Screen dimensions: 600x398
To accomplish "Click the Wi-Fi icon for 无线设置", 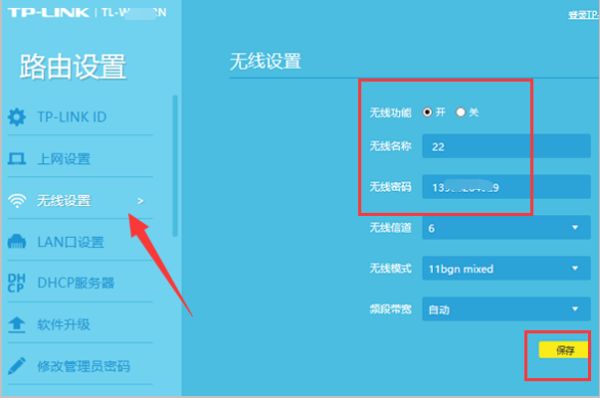I will (x=17, y=200).
